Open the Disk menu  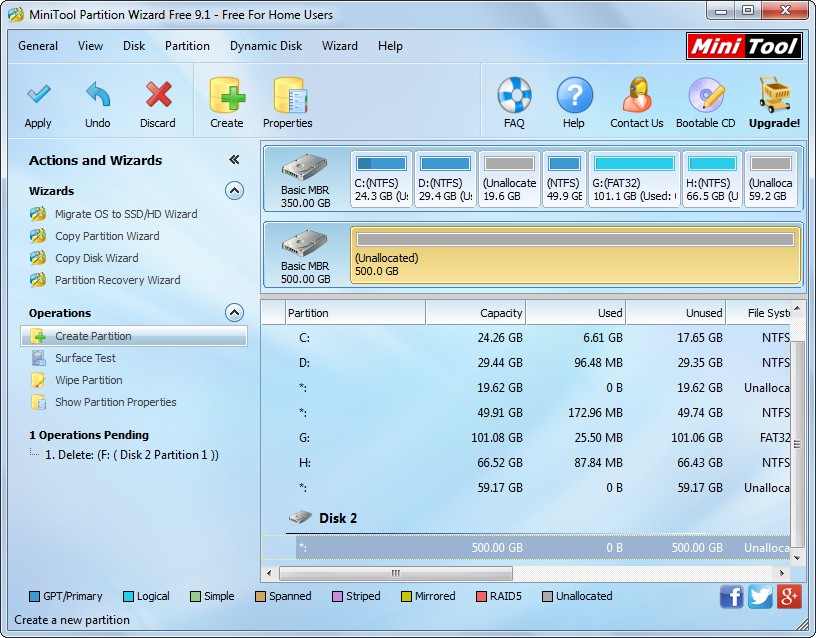134,46
